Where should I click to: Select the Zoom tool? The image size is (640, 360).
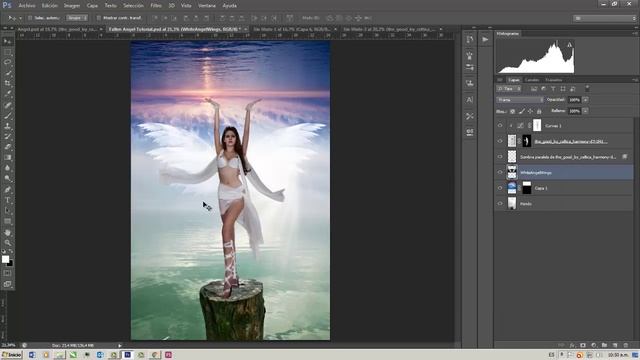click(x=7, y=243)
